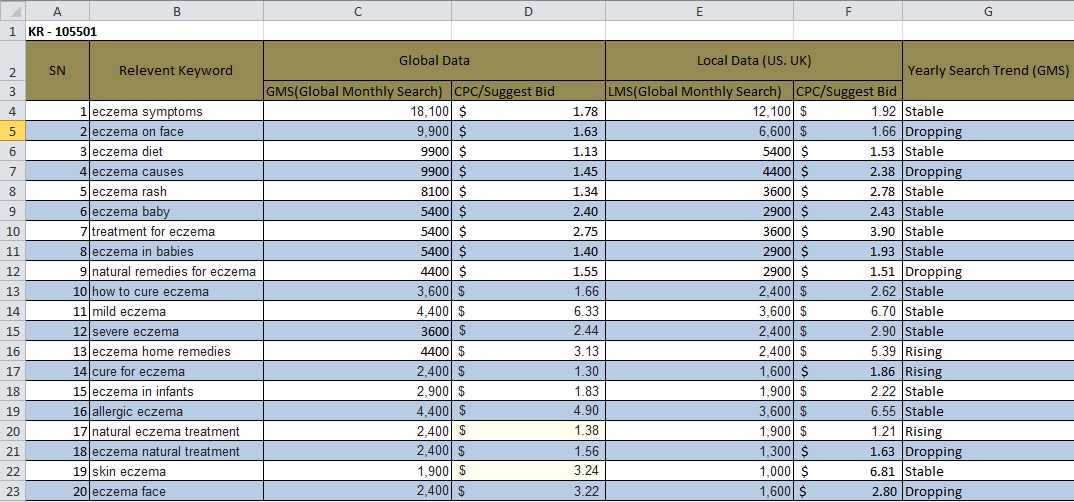Viewport: 1074px width, 502px height.
Task: Click the column C header
Action: click(357, 11)
